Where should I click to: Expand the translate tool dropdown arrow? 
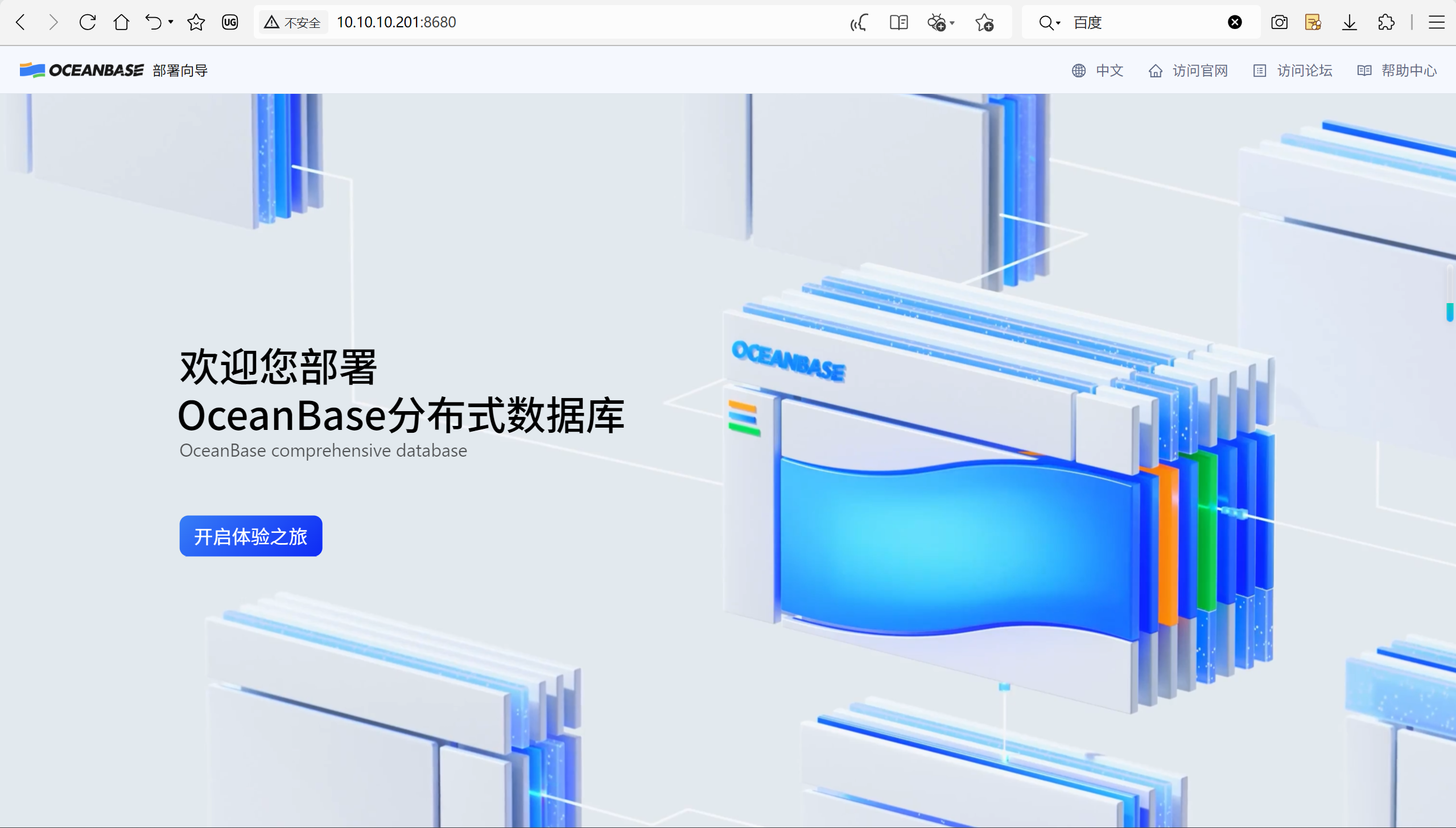tap(952, 23)
